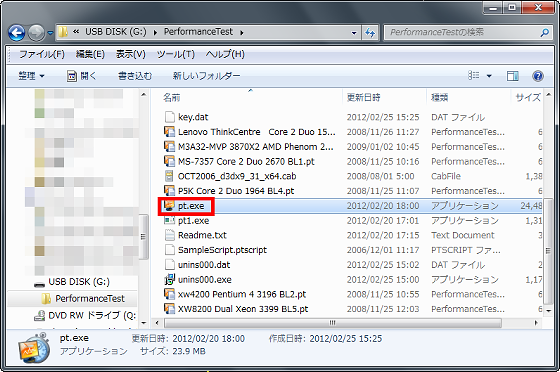Click the date 2012/02/25 15:25 for key.dat

pyautogui.click(x=383, y=117)
